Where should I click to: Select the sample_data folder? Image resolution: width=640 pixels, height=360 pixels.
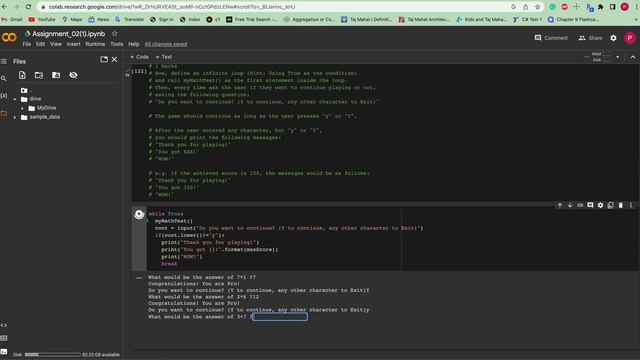point(44,117)
